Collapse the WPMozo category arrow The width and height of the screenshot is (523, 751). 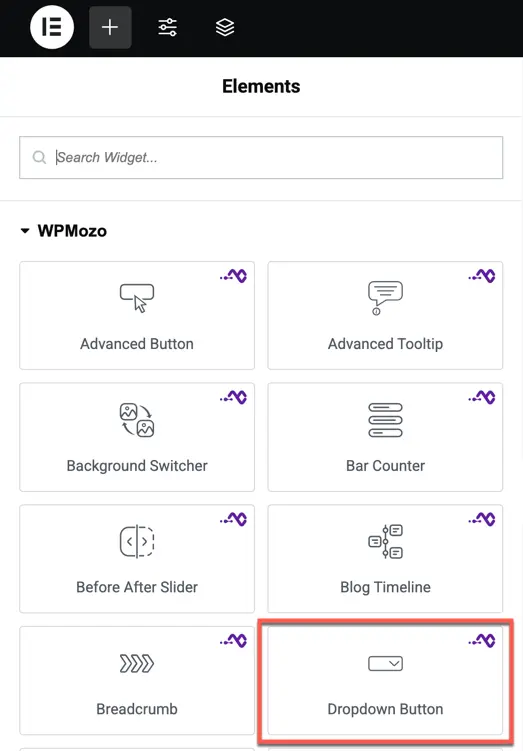(x=25, y=231)
